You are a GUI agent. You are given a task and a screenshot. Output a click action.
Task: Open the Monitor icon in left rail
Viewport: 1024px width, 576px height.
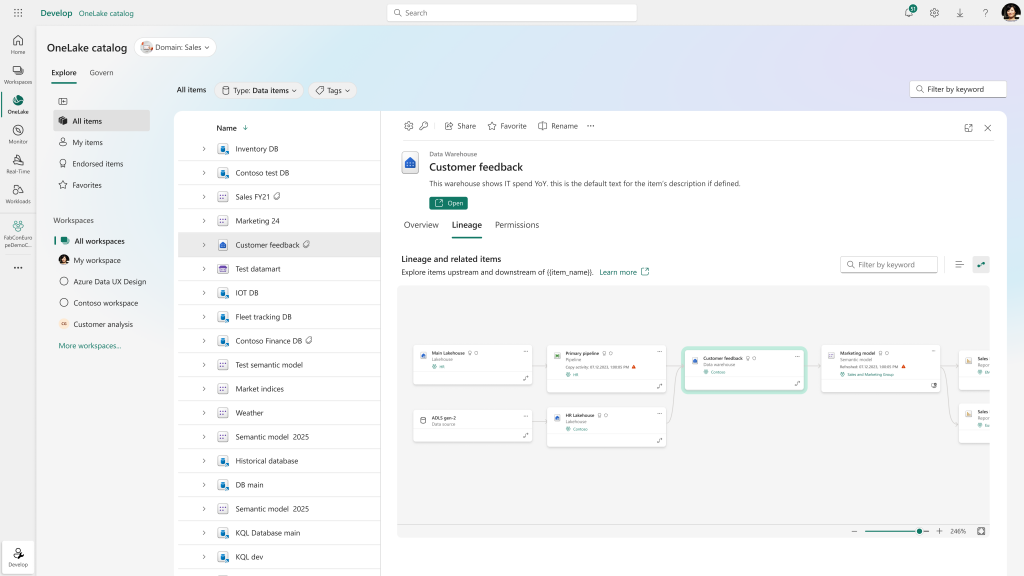tap(18, 132)
